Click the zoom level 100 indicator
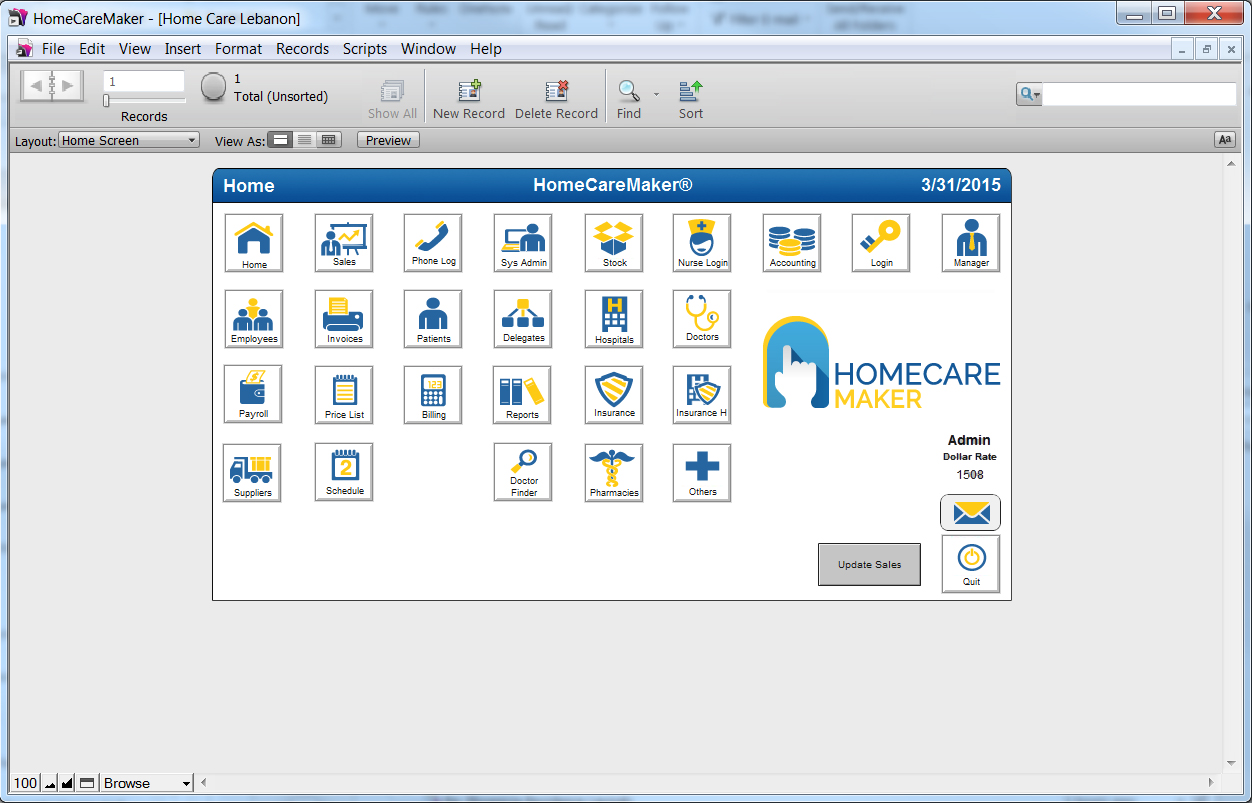1252x803 pixels. pyautogui.click(x=26, y=783)
